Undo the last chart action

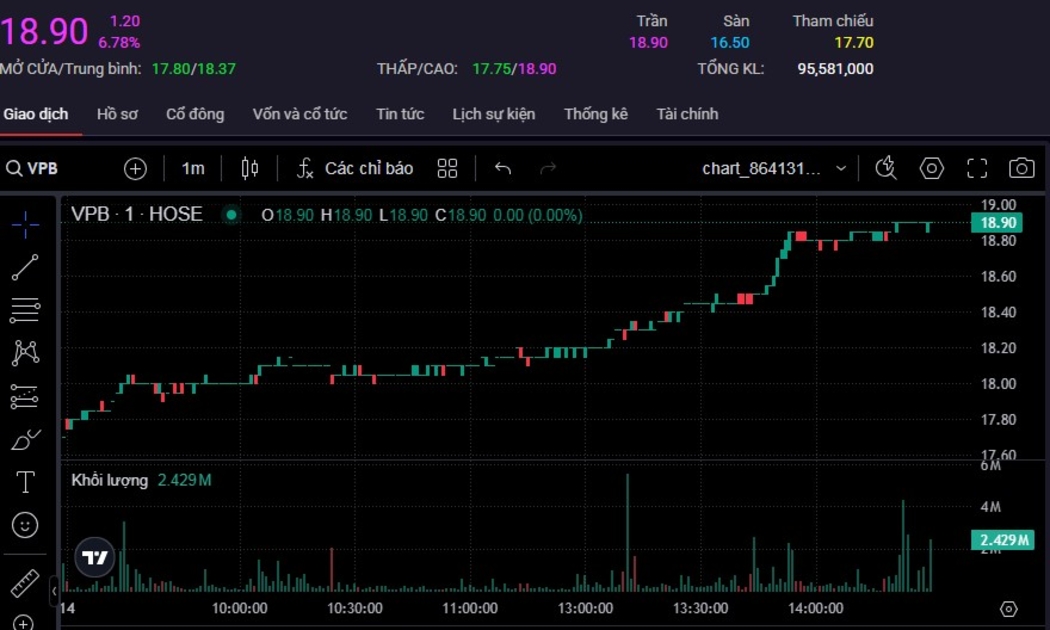[503, 168]
